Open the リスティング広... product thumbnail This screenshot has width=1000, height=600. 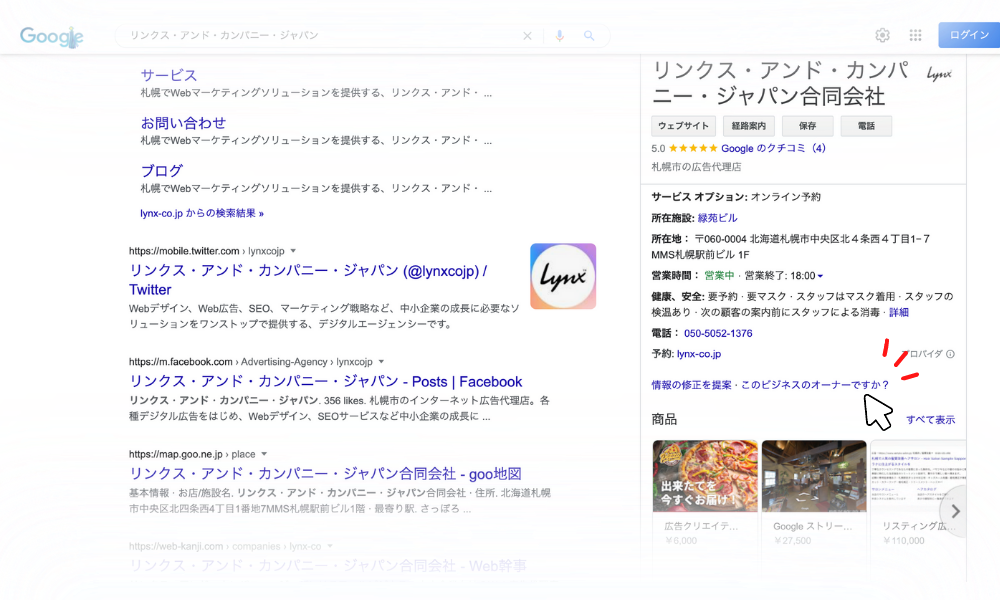pos(918,476)
